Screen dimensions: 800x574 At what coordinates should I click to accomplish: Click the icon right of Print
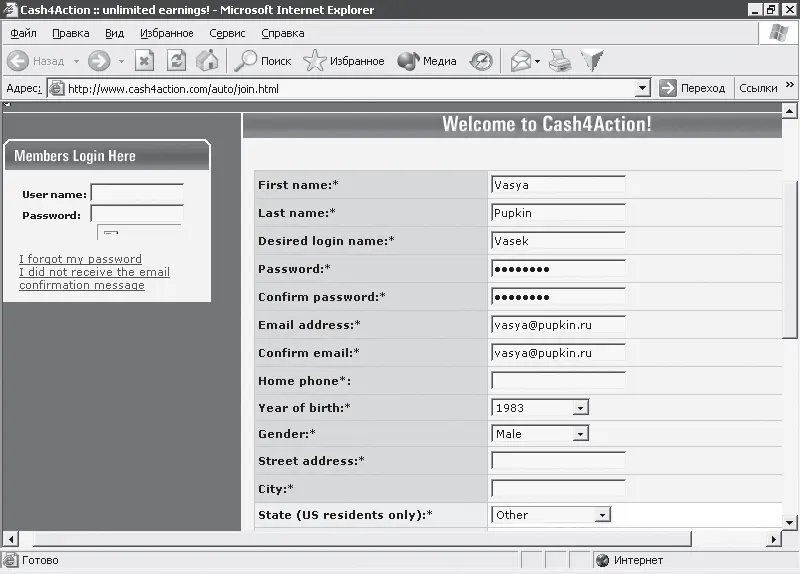coord(592,61)
